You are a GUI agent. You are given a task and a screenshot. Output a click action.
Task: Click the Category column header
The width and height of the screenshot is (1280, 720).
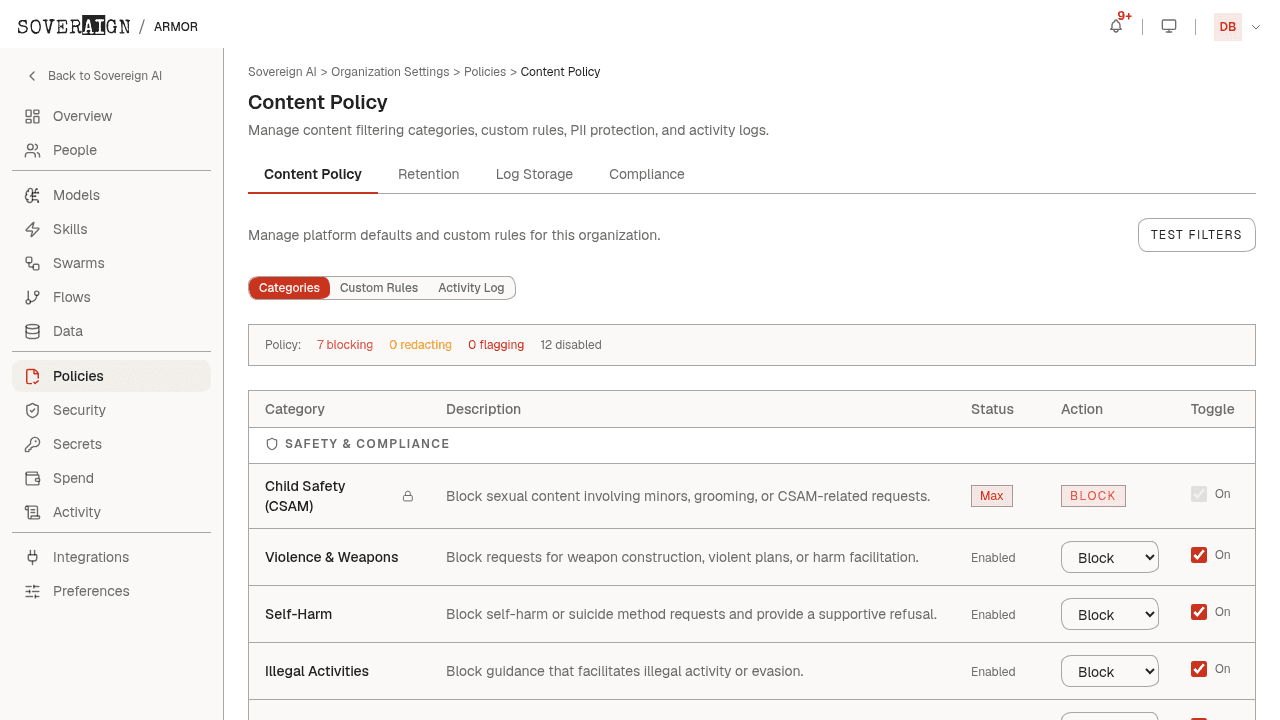click(295, 409)
